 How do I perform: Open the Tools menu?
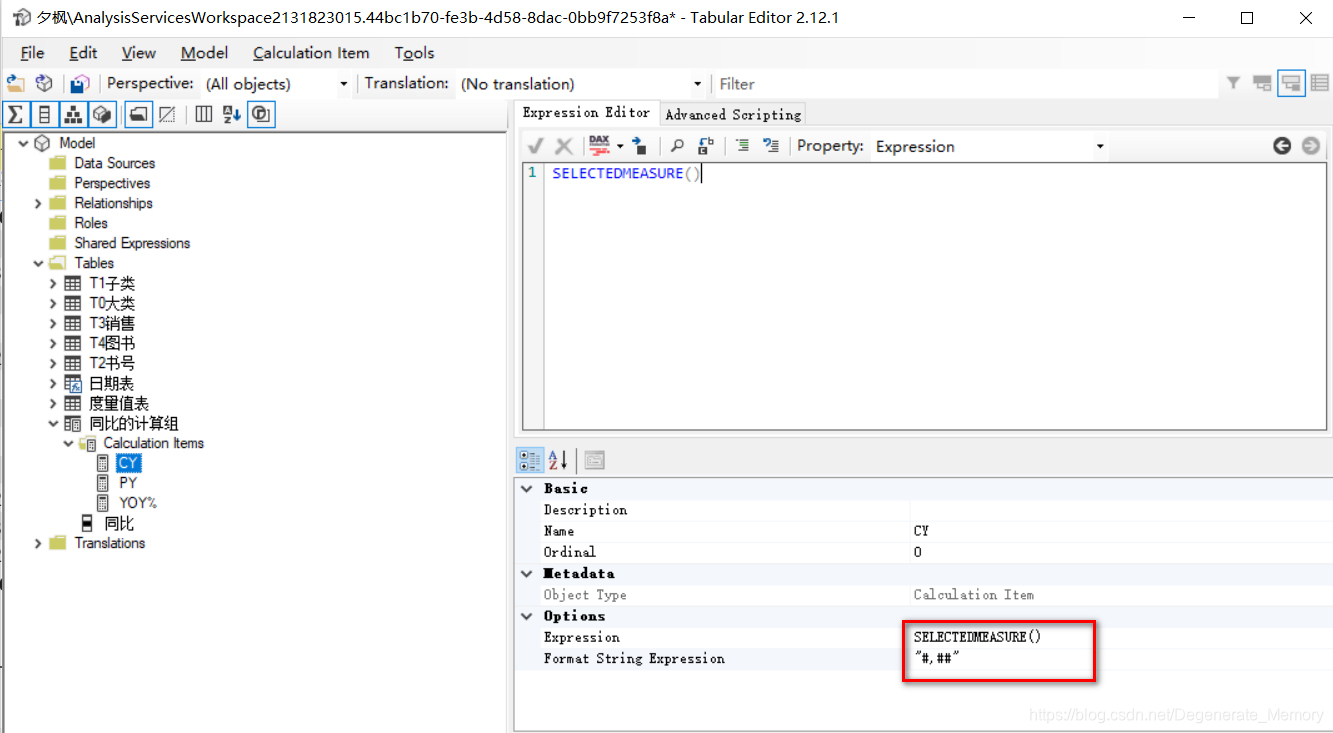pos(414,53)
